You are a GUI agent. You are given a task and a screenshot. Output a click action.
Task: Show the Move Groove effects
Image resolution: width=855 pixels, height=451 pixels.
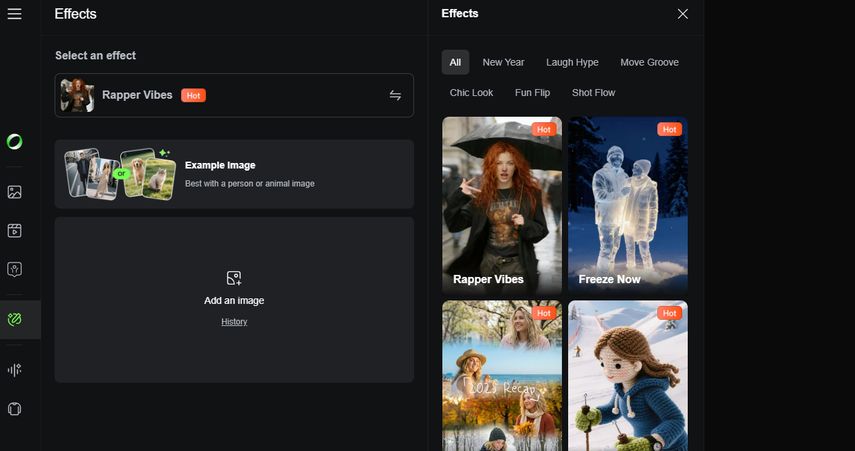point(649,62)
